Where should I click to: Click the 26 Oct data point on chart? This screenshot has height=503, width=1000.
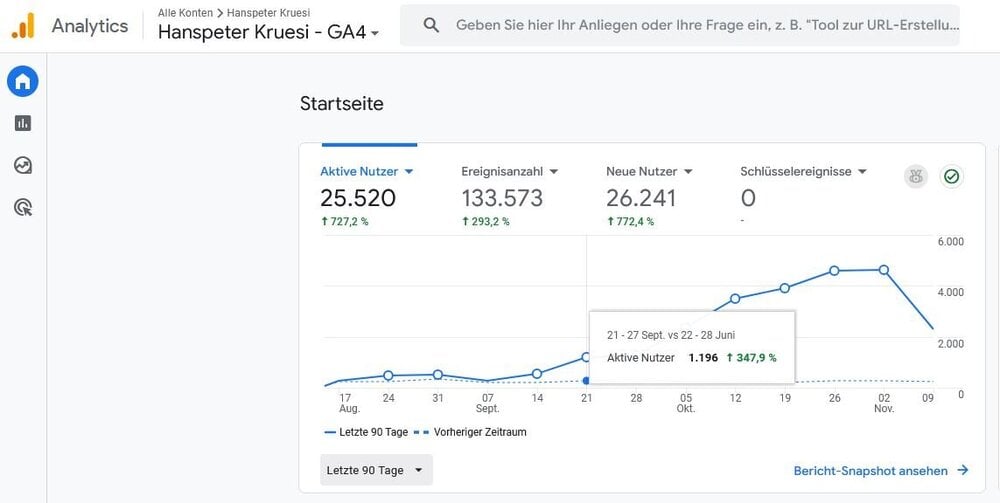click(834, 271)
